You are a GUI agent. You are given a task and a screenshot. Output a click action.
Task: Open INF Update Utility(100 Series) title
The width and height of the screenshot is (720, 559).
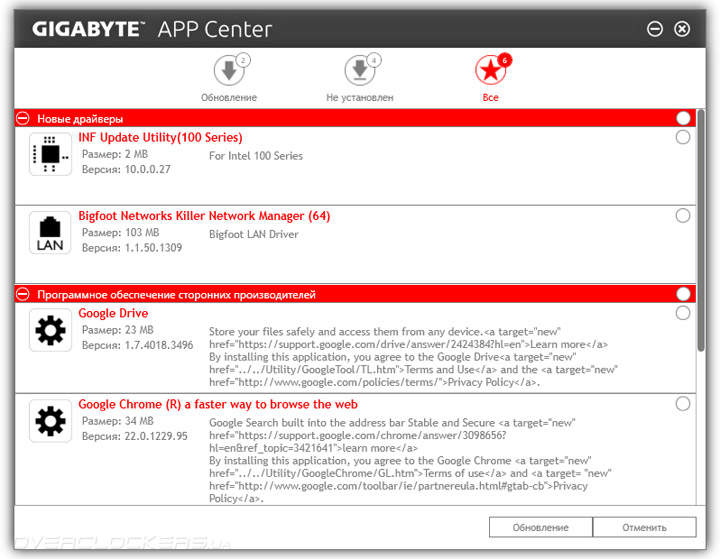coord(160,137)
